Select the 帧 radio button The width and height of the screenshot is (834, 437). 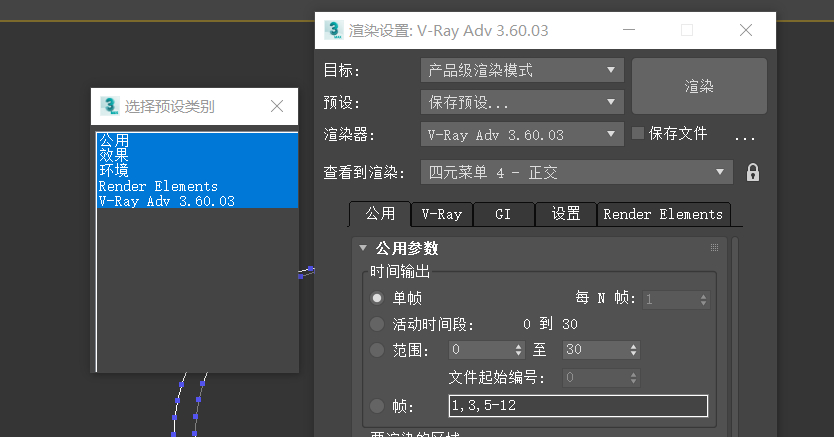click(x=377, y=406)
